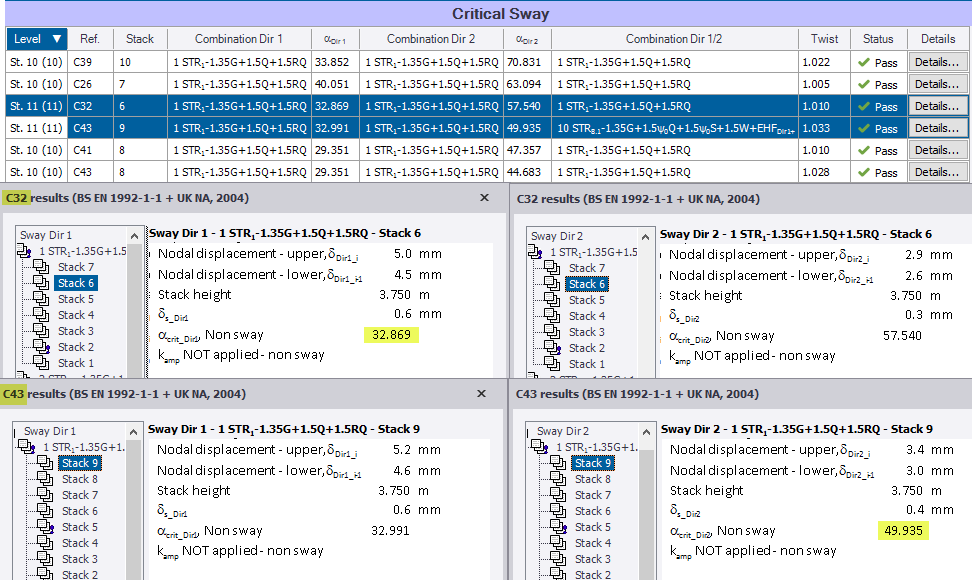Click the Stack 7 icon in C32 Sway Dir 1 tree
The width and height of the screenshot is (972, 580).
pos(41,267)
